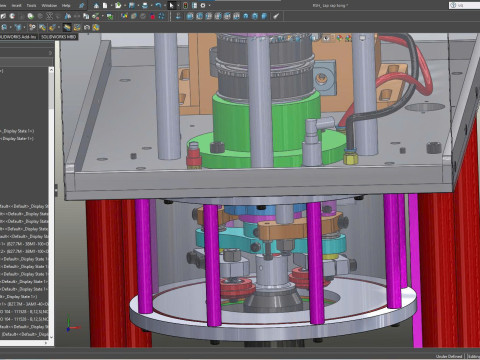Screen dimensions: 480x360
Task: Expand the Undo dropdown arrow
Action: (x=165, y=6)
